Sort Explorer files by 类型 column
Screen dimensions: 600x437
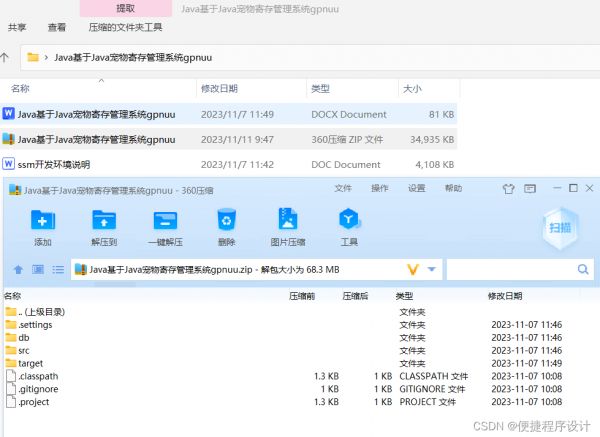click(320, 89)
